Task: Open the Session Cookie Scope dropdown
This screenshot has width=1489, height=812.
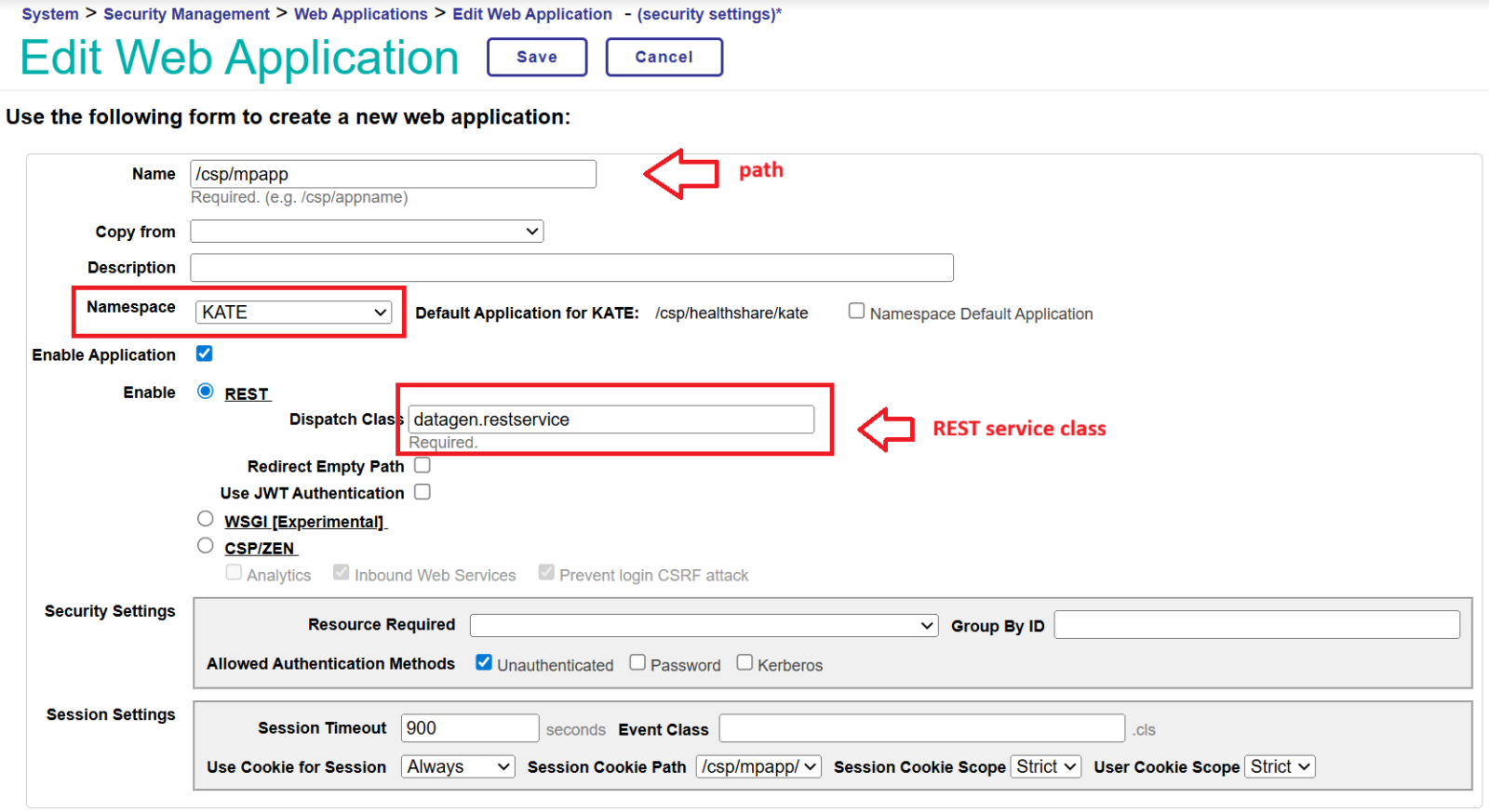Action: coord(1046,766)
